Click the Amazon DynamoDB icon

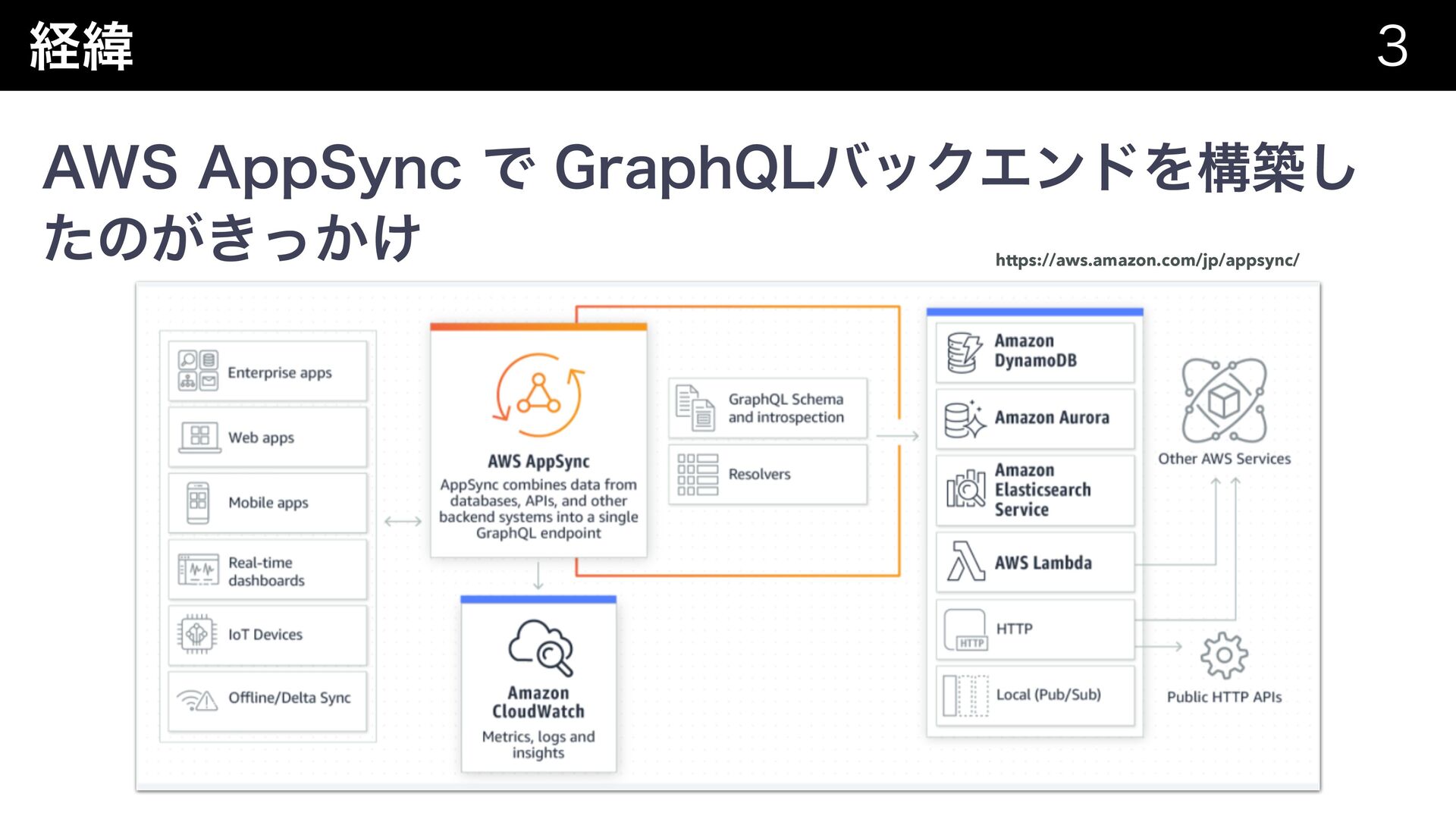click(x=965, y=353)
